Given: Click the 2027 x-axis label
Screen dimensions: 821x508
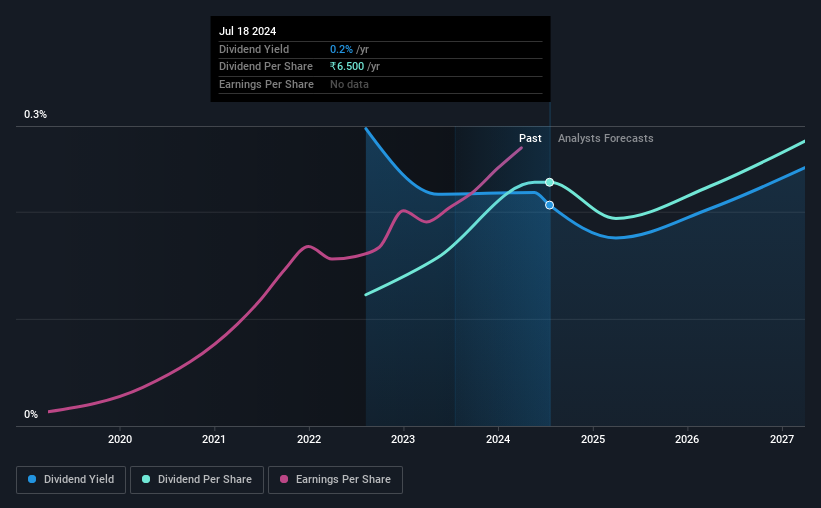Looking at the screenshot, I should (x=782, y=439).
